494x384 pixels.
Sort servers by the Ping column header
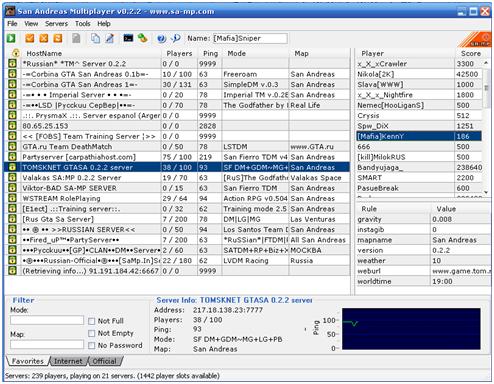(x=210, y=53)
